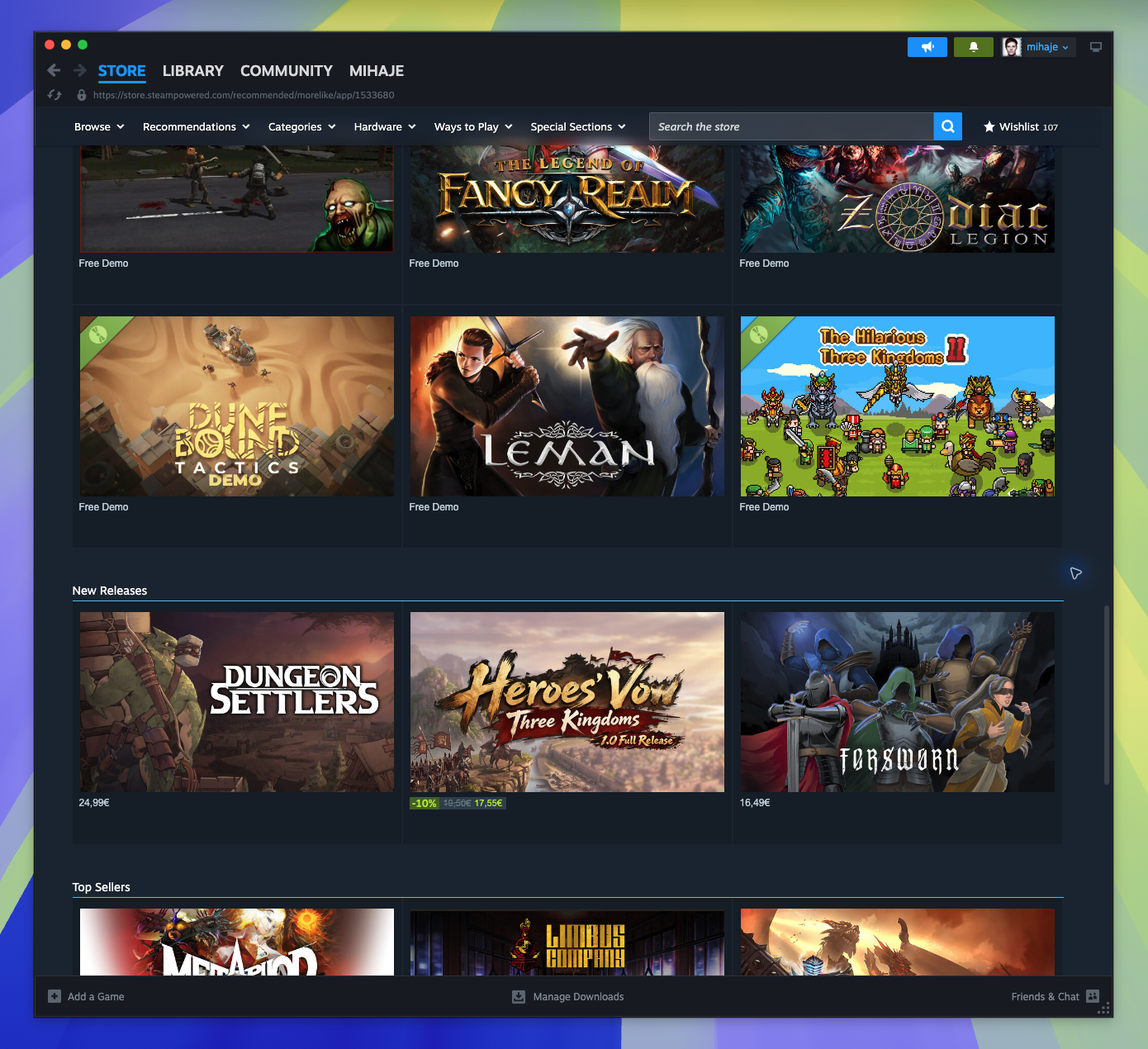Switch to the STORE tab
The width and height of the screenshot is (1148, 1049).
click(x=122, y=71)
